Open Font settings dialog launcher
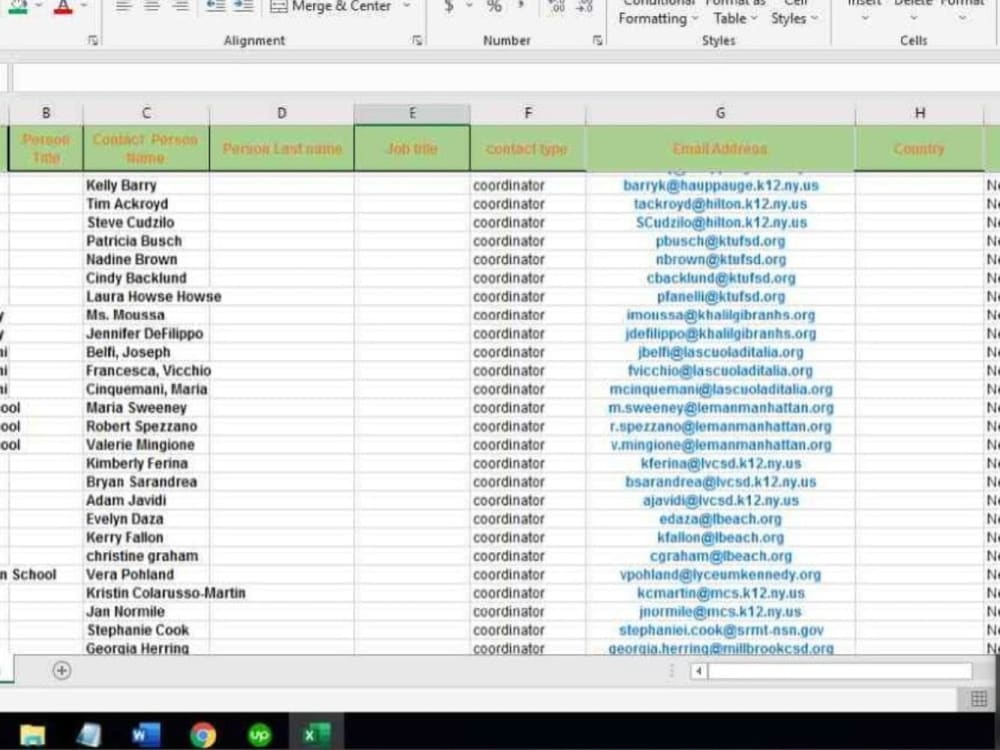 point(93,41)
